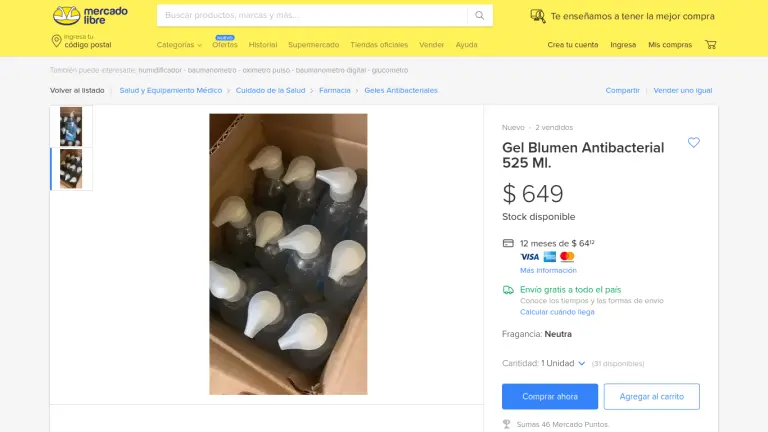Screen dimensions: 768x432
Task: Go to the Supermercado section
Action: click(x=313, y=45)
